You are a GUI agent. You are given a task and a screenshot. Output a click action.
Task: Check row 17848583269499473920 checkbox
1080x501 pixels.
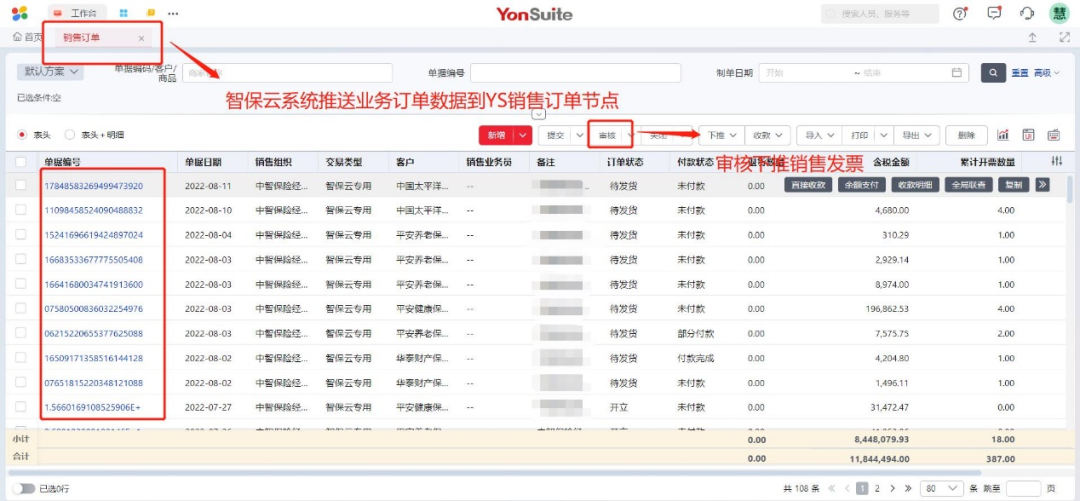click(x=21, y=185)
